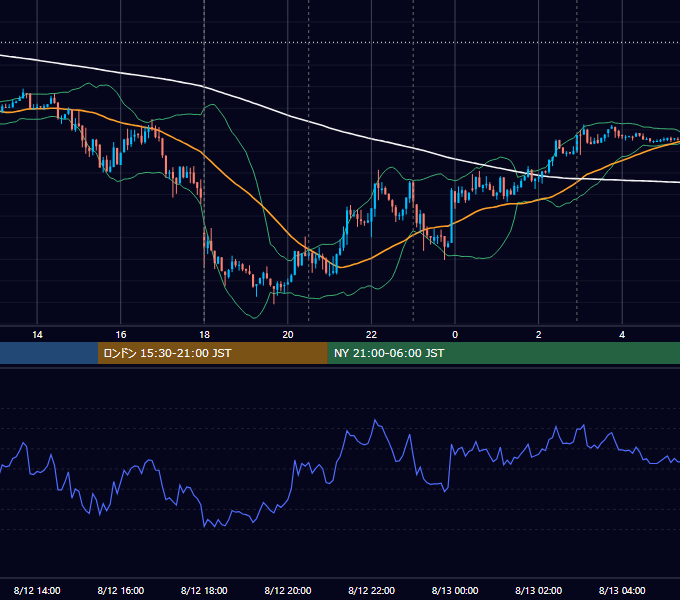Viewport: 680px width, 600px height.
Task: Click the 16 hour label on the price chart axis
Action: click(x=121, y=335)
